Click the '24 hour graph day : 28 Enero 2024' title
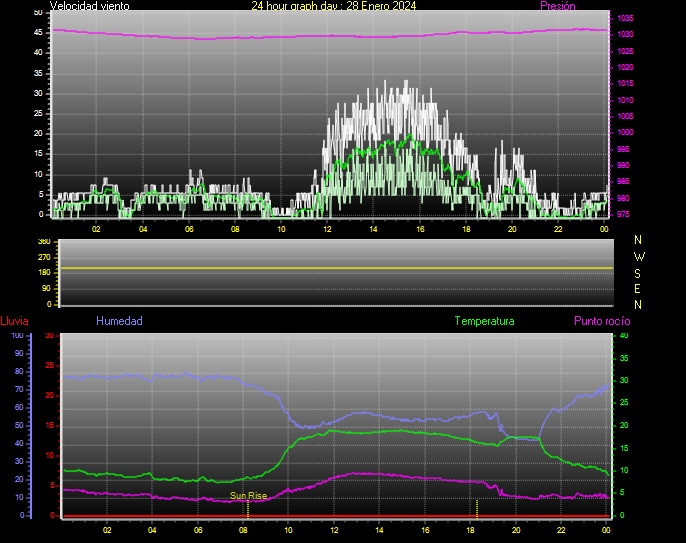Viewport: 686px width, 543px height. click(333, 6)
